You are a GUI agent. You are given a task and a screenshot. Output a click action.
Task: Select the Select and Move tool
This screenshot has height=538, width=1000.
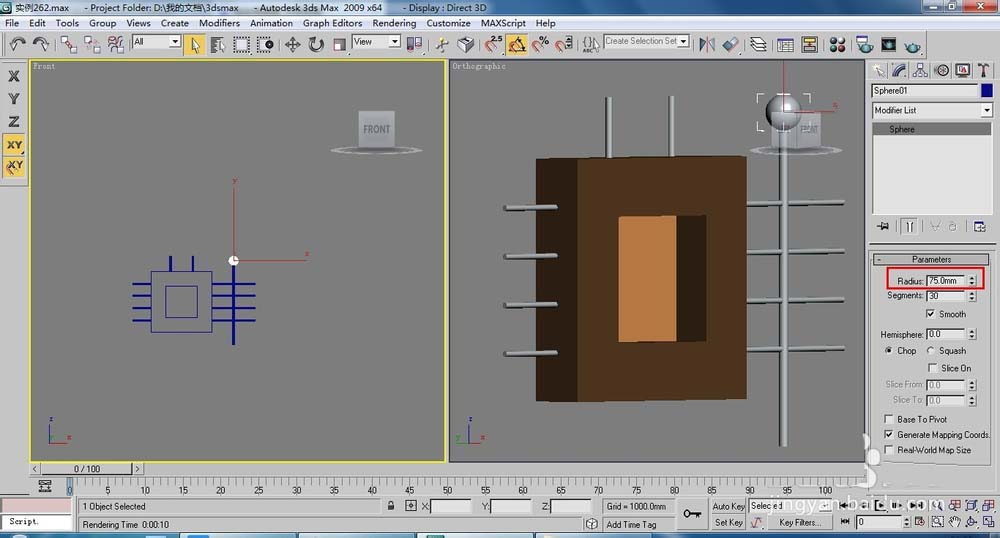293,44
